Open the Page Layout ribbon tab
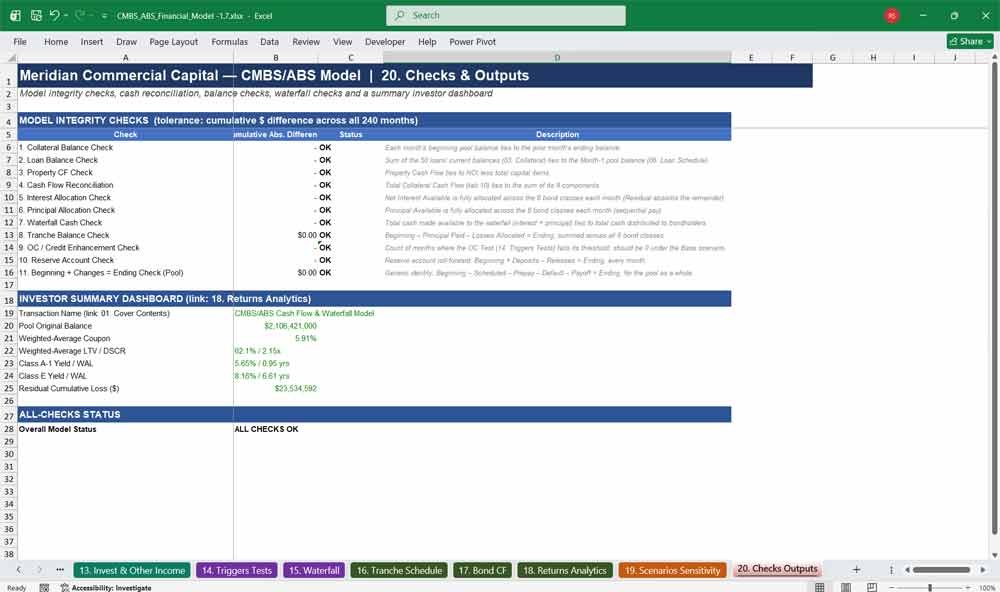 tap(173, 41)
